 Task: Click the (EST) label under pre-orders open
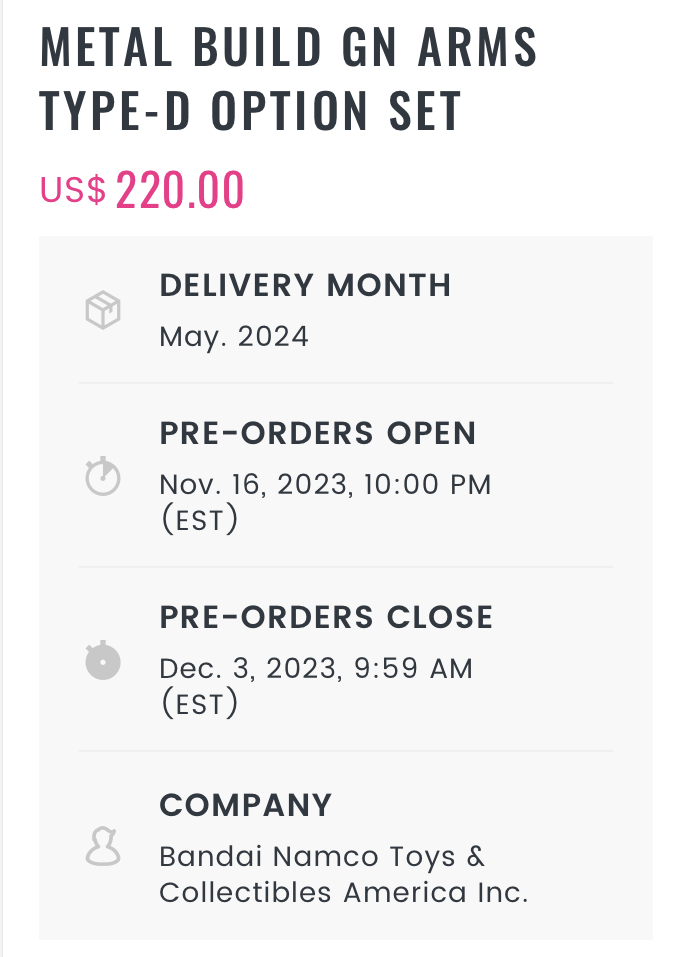[x=200, y=519]
